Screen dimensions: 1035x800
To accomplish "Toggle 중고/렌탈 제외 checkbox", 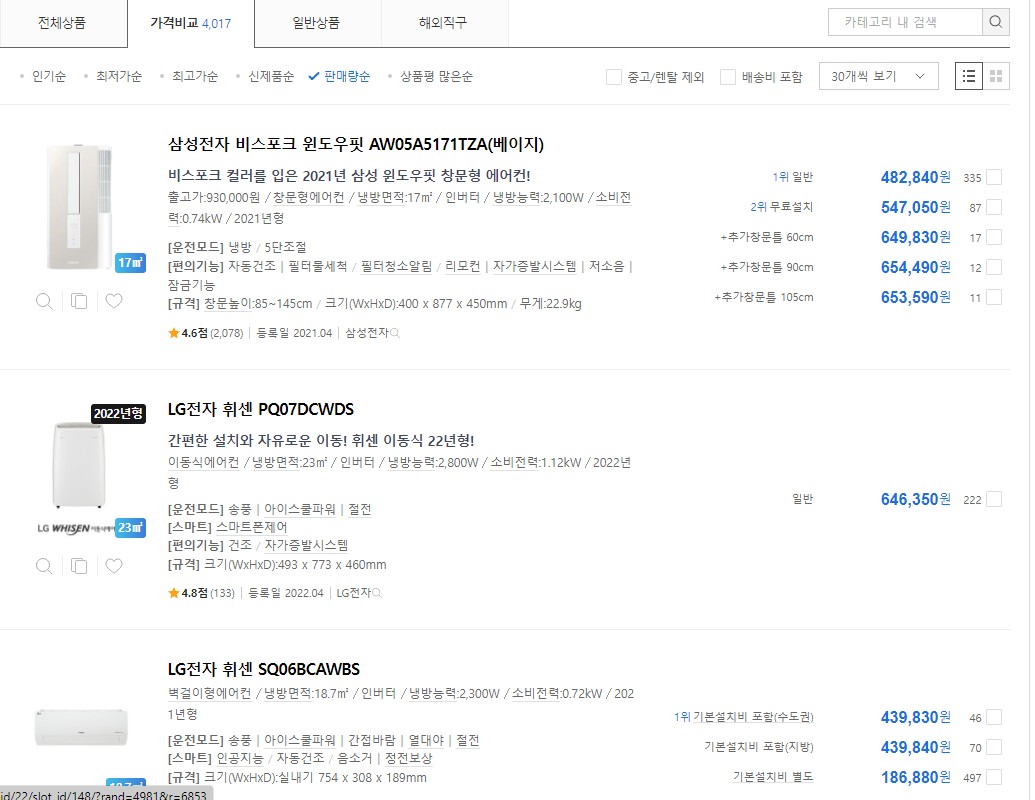I will (x=614, y=77).
